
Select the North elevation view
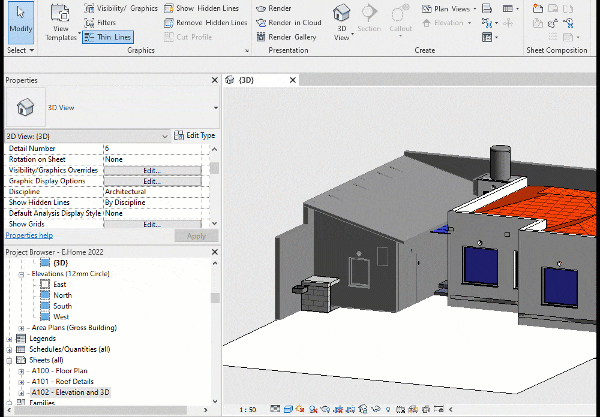coord(62,295)
